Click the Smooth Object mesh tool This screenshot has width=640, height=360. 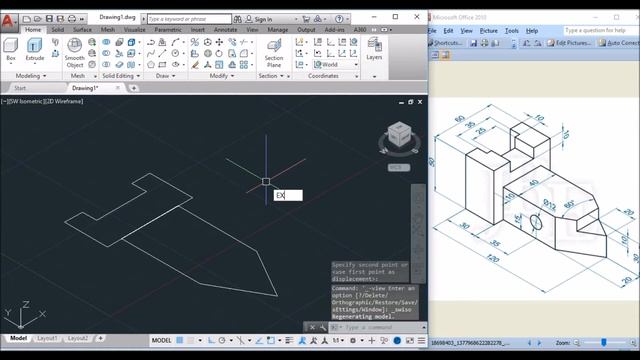pyautogui.click(x=74, y=52)
